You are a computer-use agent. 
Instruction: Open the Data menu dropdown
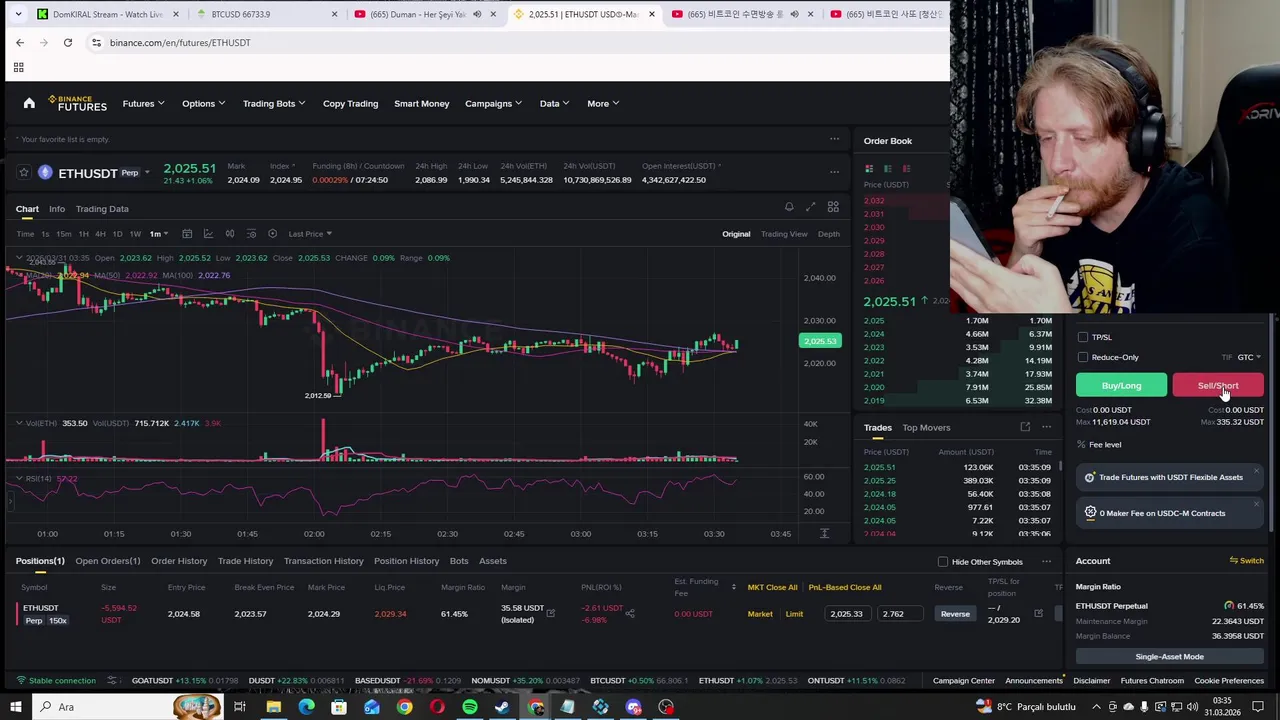[x=554, y=103]
